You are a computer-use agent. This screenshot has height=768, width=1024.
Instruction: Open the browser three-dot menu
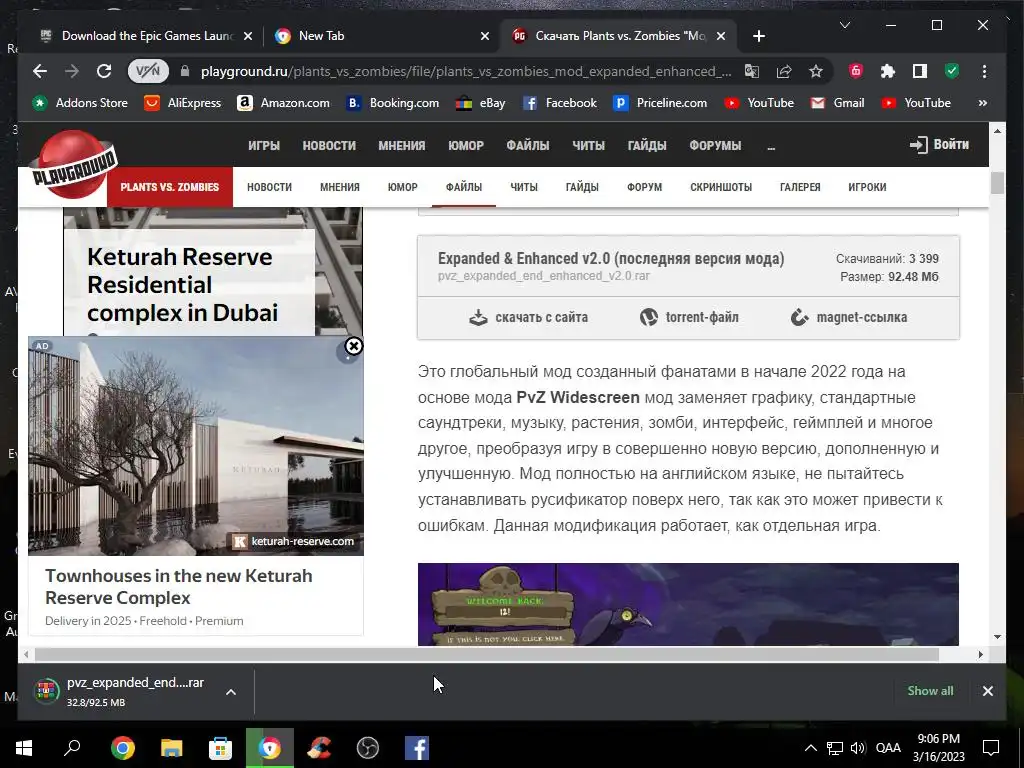pyautogui.click(x=984, y=71)
